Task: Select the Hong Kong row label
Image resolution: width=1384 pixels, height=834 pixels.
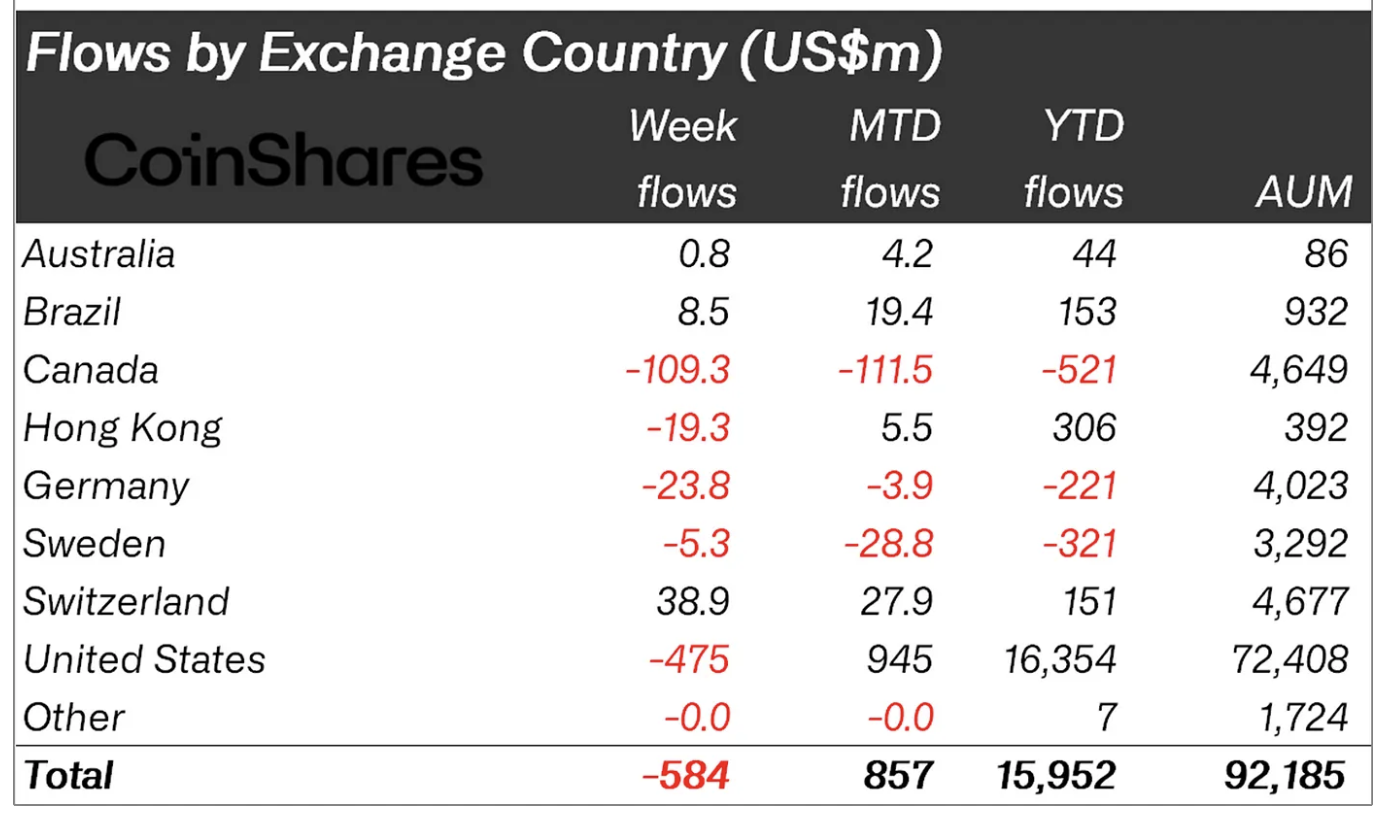Action: pos(122,428)
